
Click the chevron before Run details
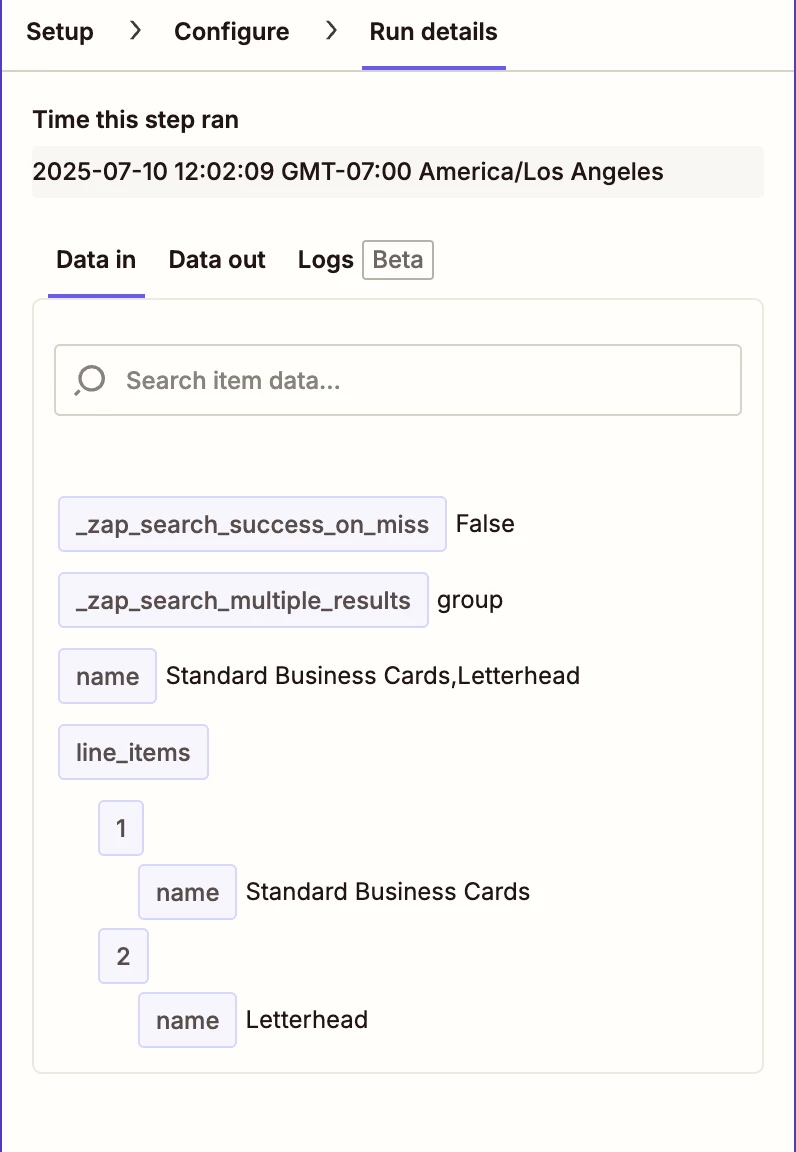(x=331, y=32)
